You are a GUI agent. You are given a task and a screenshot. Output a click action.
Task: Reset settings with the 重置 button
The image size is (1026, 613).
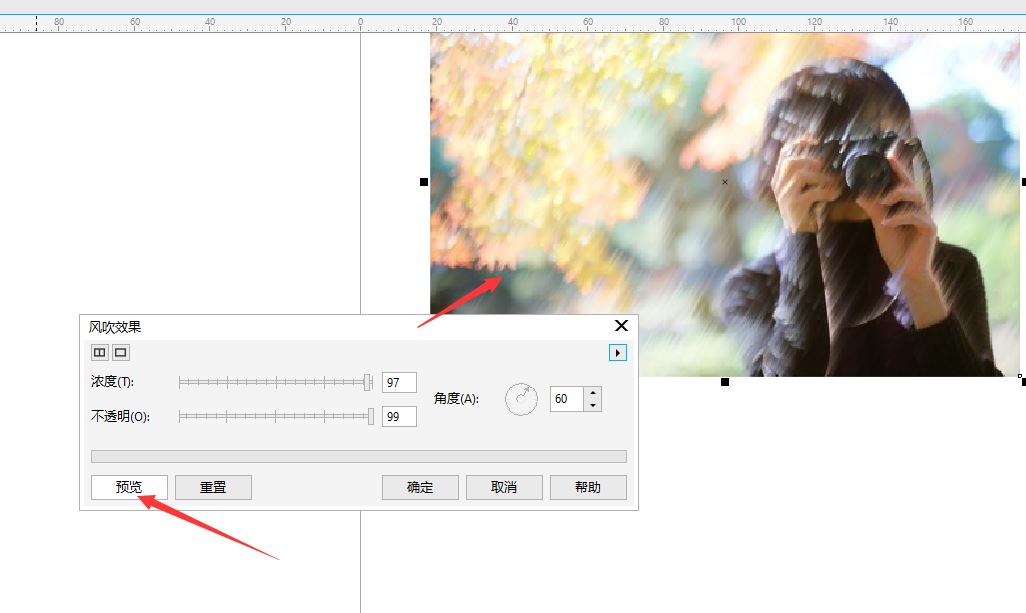213,487
